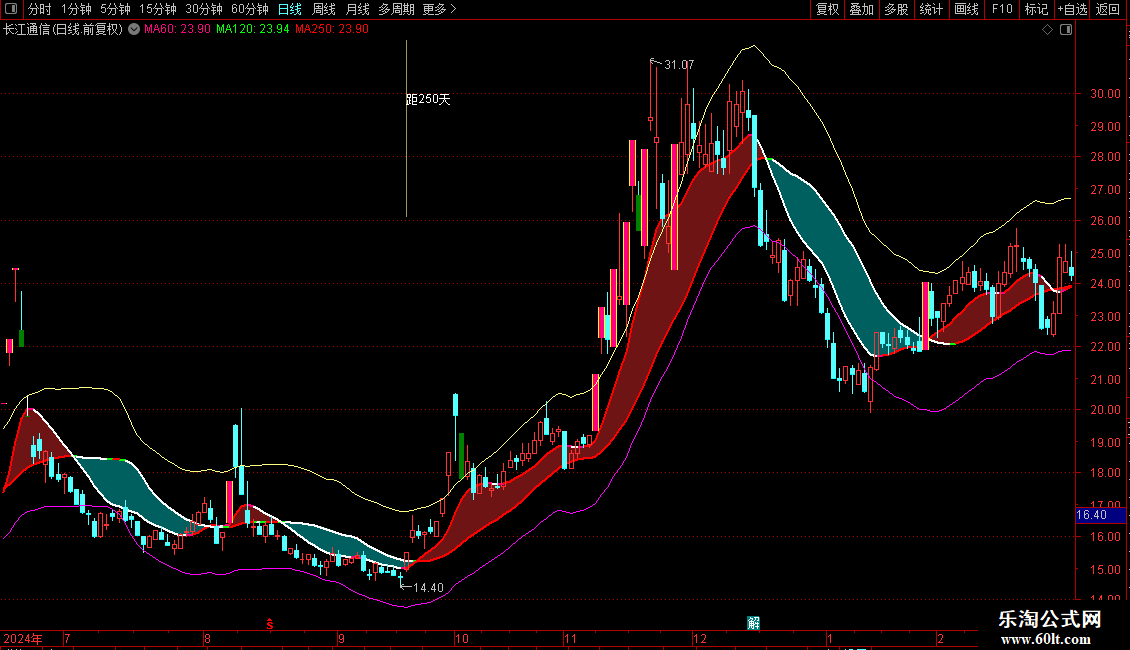This screenshot has width=1130, height=650.
Task: Open the 画线 drawing tools
Action: point(966,9)
